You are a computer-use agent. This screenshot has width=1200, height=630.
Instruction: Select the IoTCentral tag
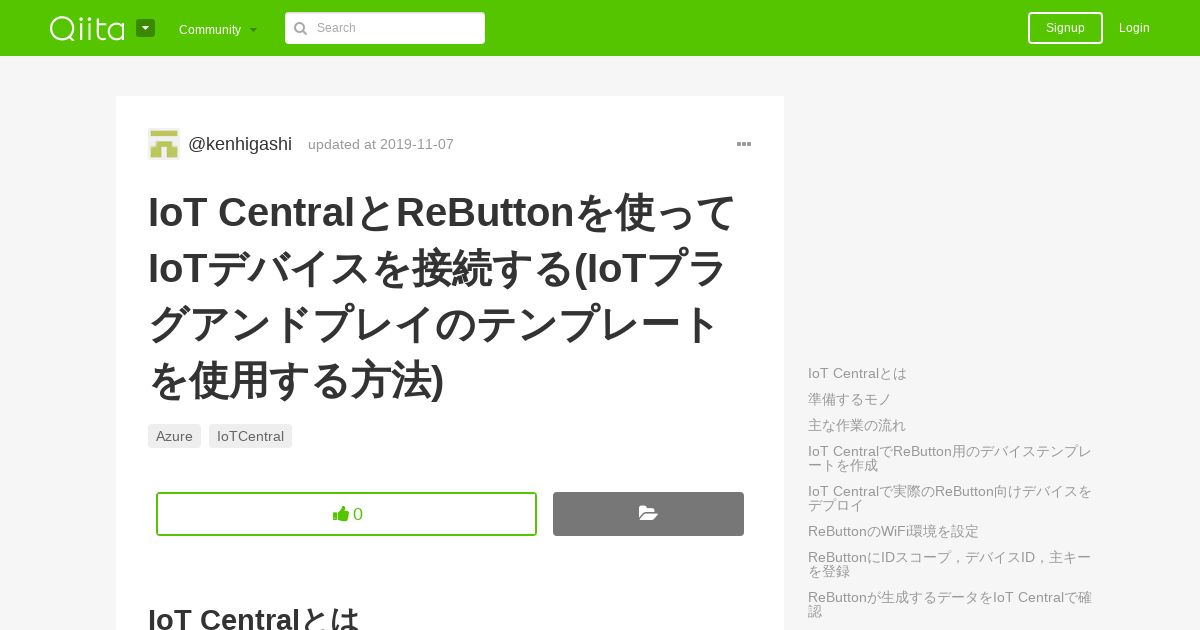(x=250, y=436)
